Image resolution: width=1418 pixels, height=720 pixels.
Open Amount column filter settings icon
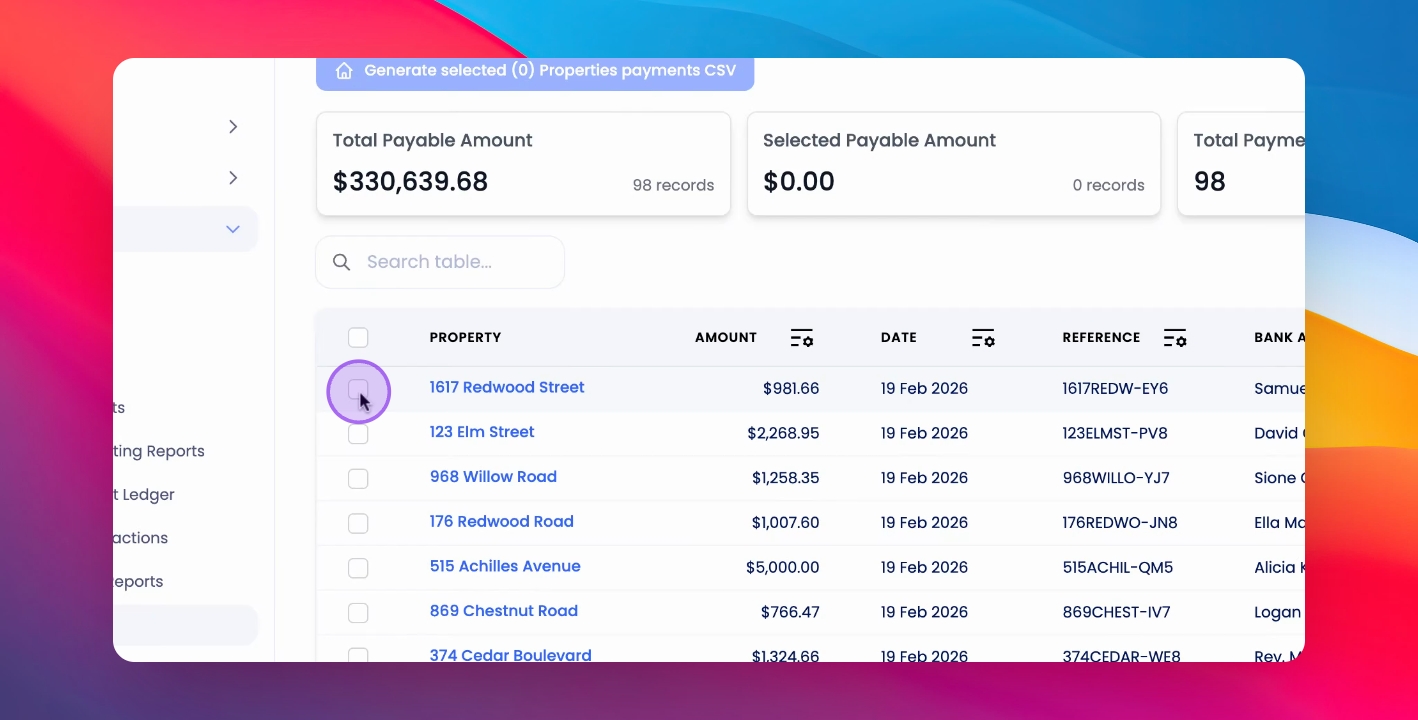click(802, 338)
